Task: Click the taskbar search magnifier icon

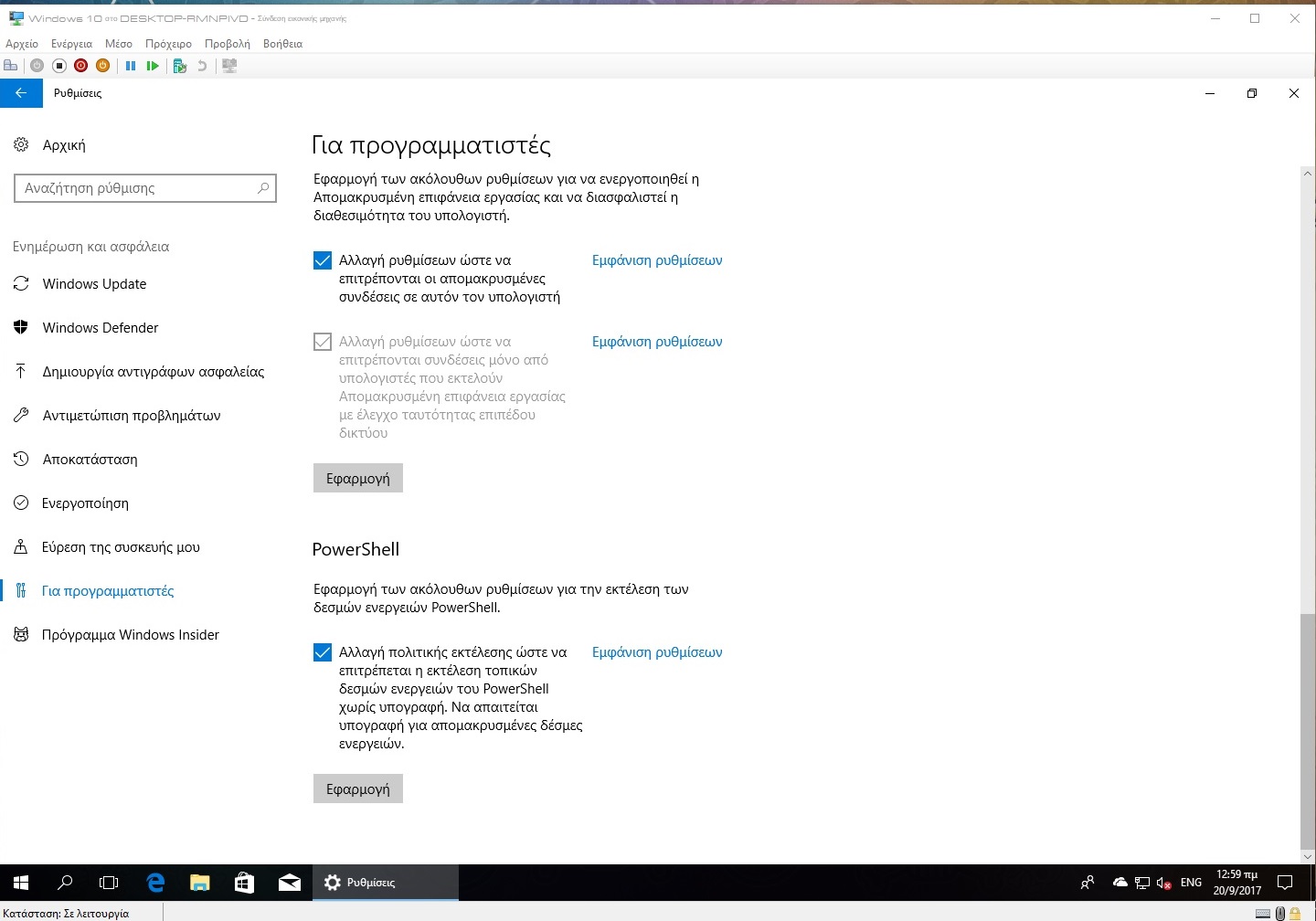Action: click(65, 883)
